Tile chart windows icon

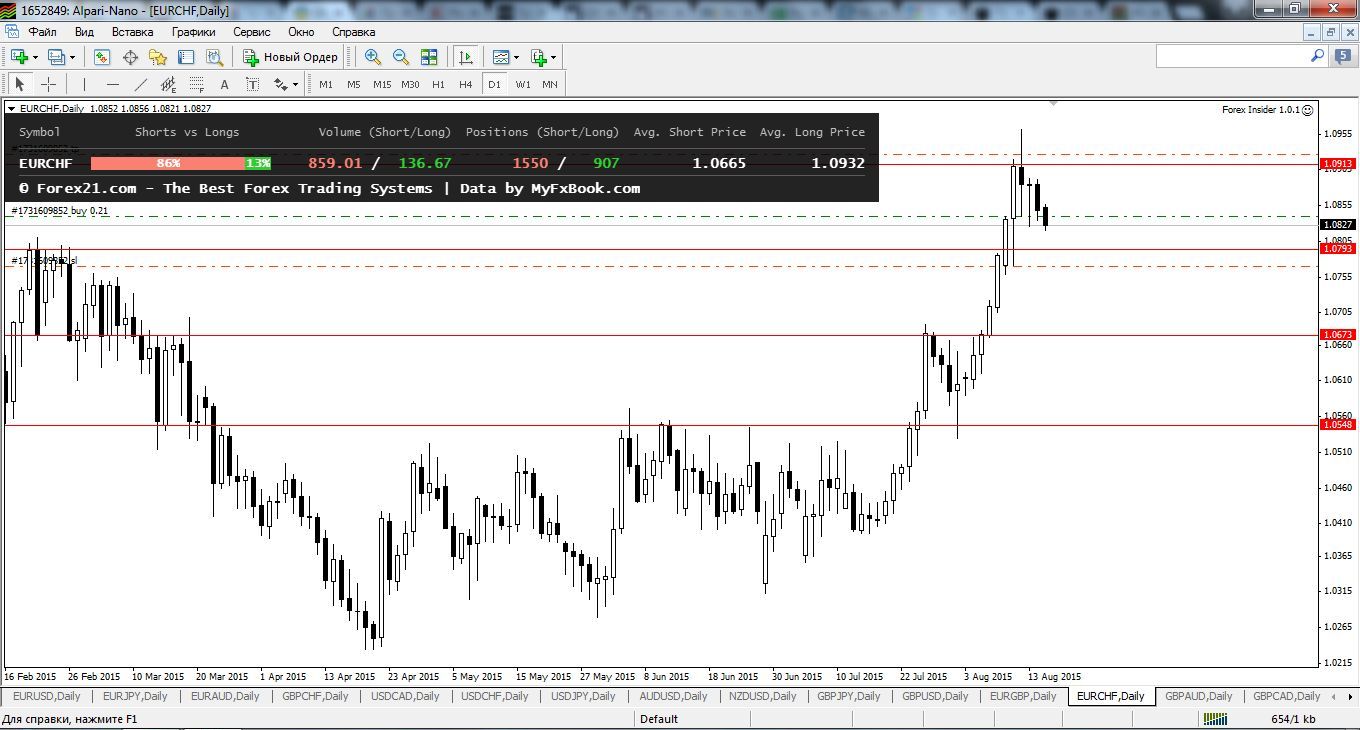click(x=429, y=57)
